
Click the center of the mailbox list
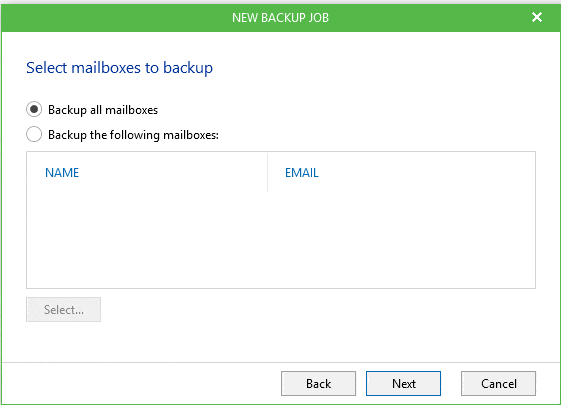tap(281, 220)
